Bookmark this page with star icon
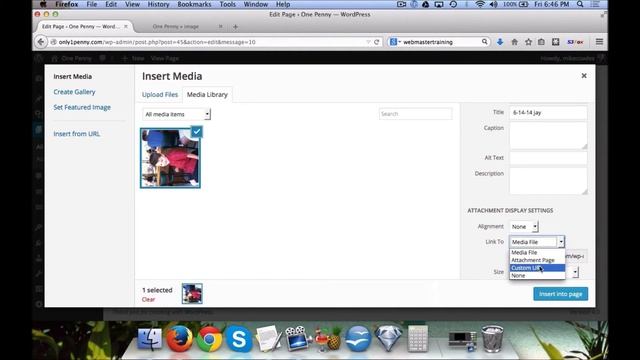Image resolution: width=640 pixels, height=360 pixels. pyautogui.click(x=528, y=42)
